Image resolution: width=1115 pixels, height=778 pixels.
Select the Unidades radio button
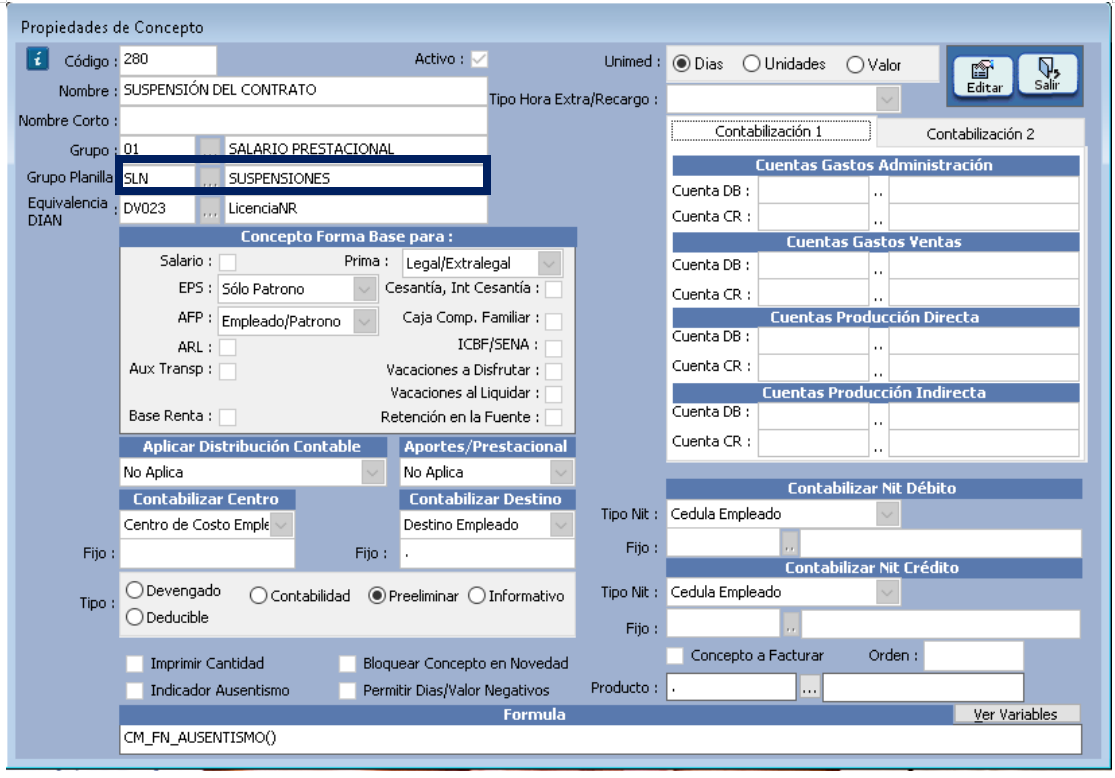(751, 64)
